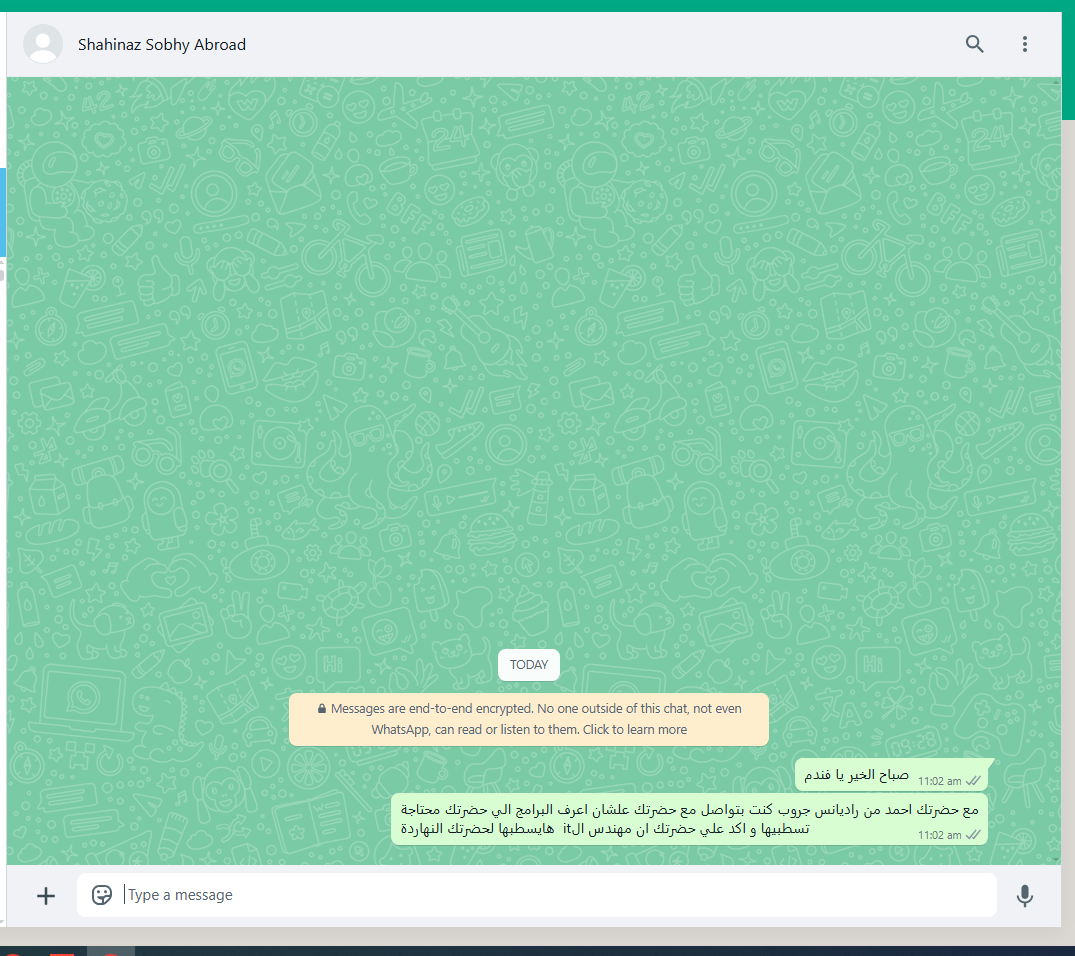Click the TODAY date label

pos(529,665)
